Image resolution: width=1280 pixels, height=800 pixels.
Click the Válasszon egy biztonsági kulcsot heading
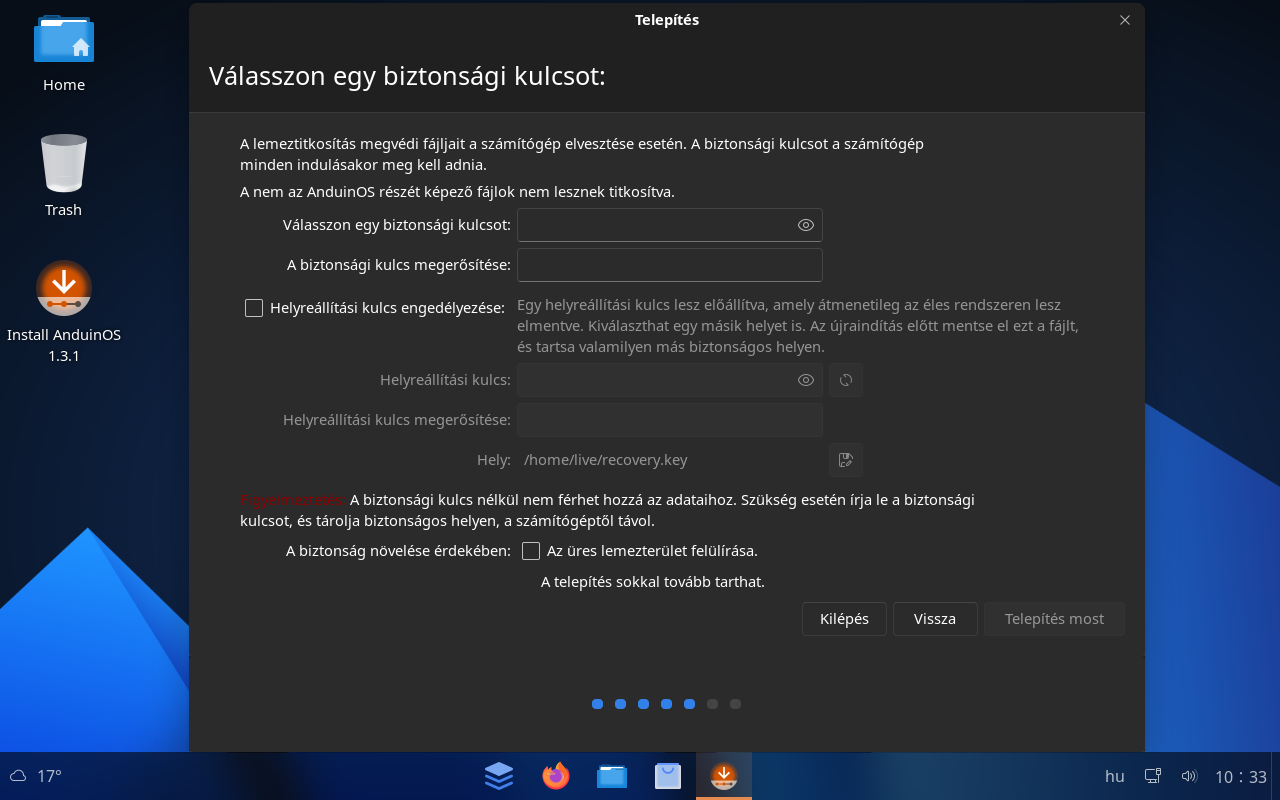[407, 76]
